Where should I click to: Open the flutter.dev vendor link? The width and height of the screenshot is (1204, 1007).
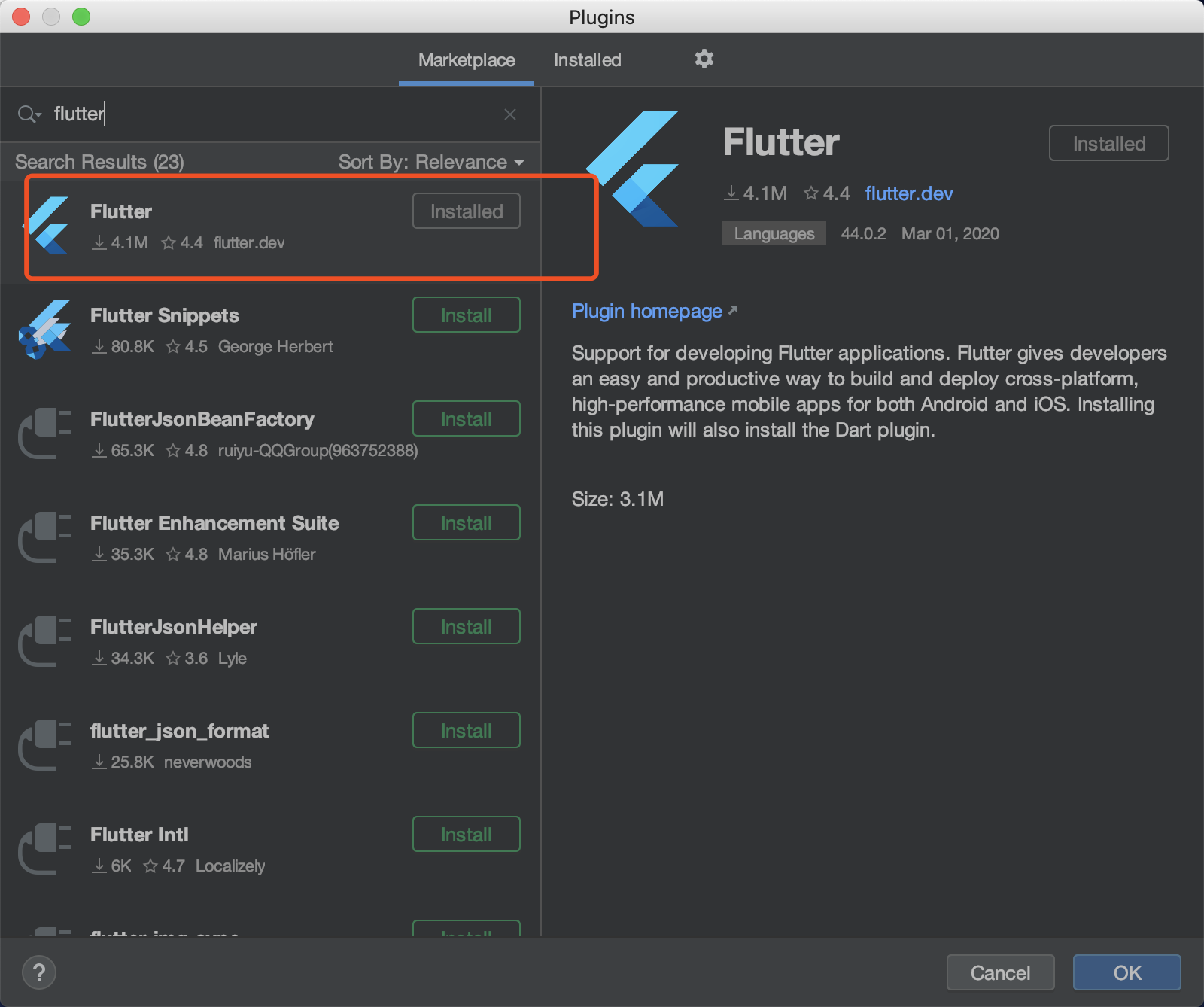coord(908,193)
